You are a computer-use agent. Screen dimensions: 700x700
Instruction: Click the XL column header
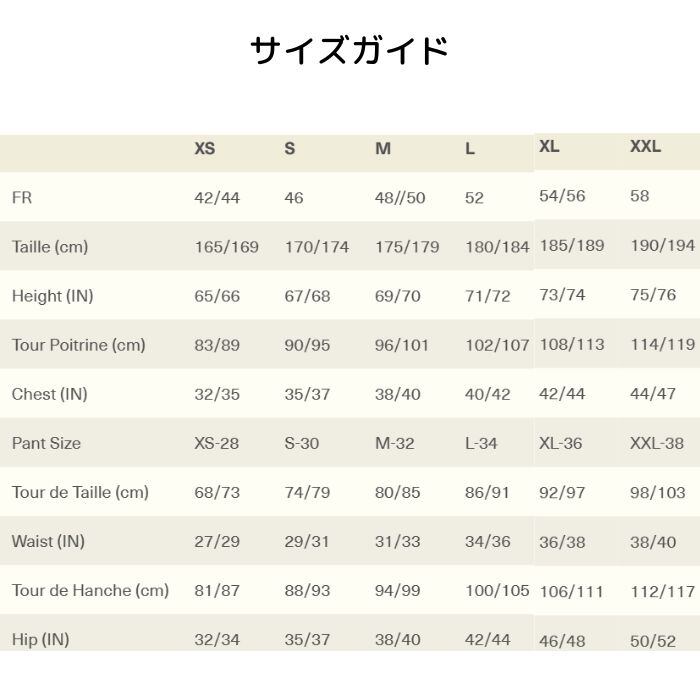pos(549,147)
